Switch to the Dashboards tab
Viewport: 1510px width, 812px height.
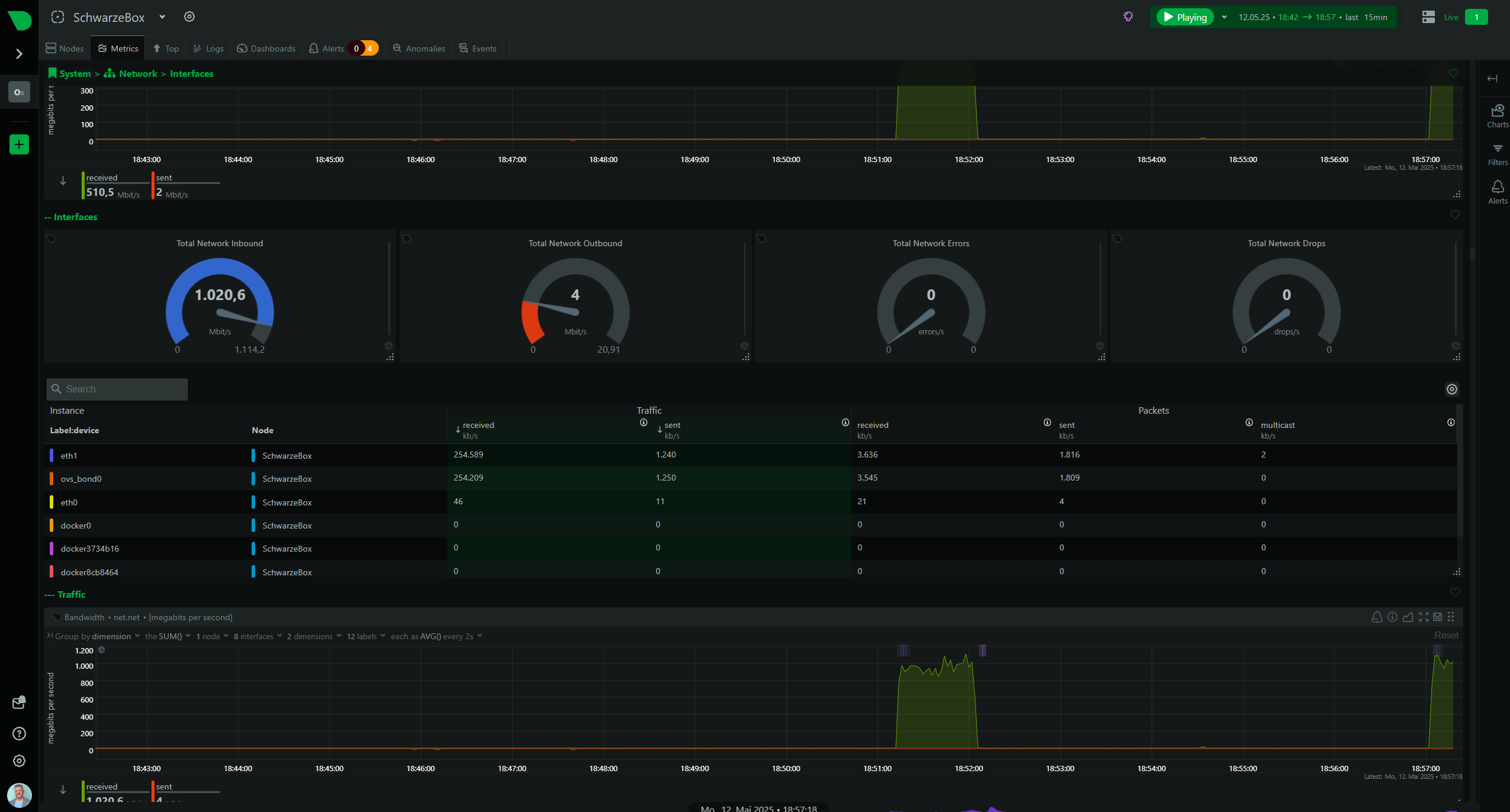266,49
